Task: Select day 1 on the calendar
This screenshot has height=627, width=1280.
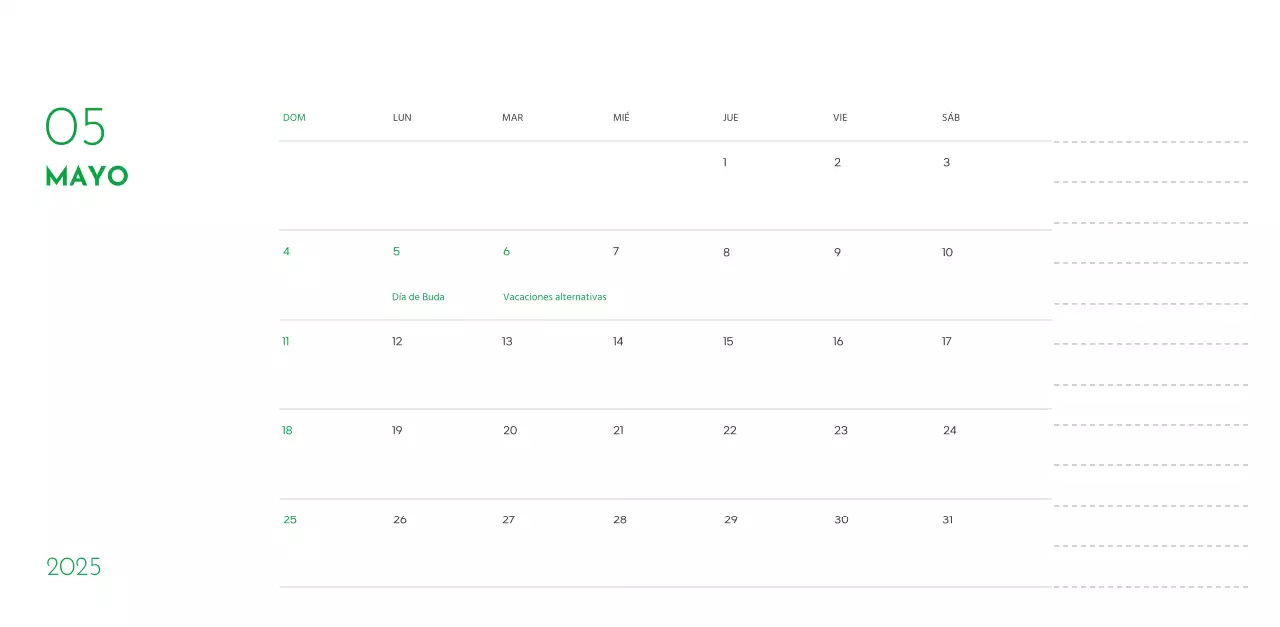Action: coord(724,162)
